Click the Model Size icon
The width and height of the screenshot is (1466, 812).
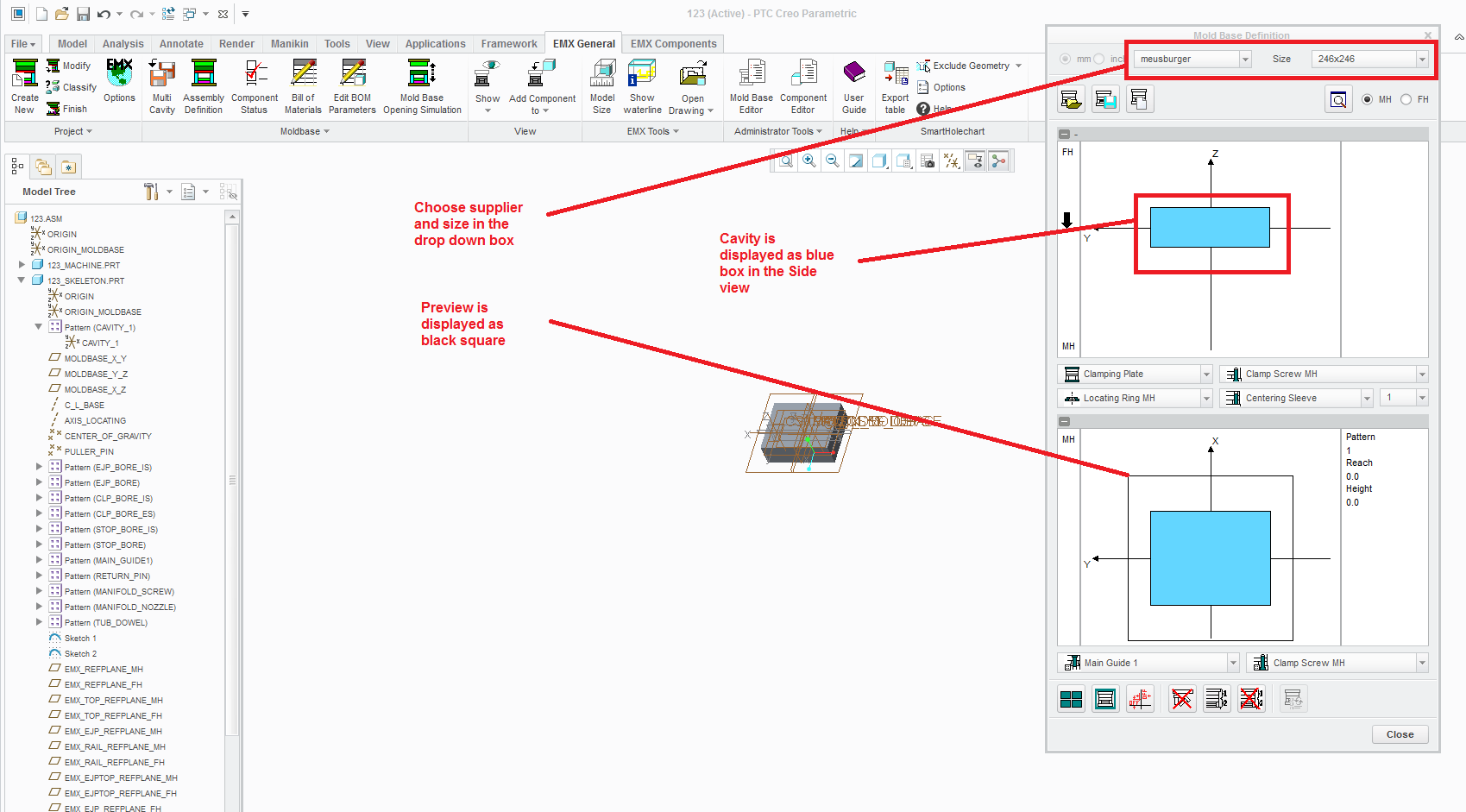tap(602, 72)
